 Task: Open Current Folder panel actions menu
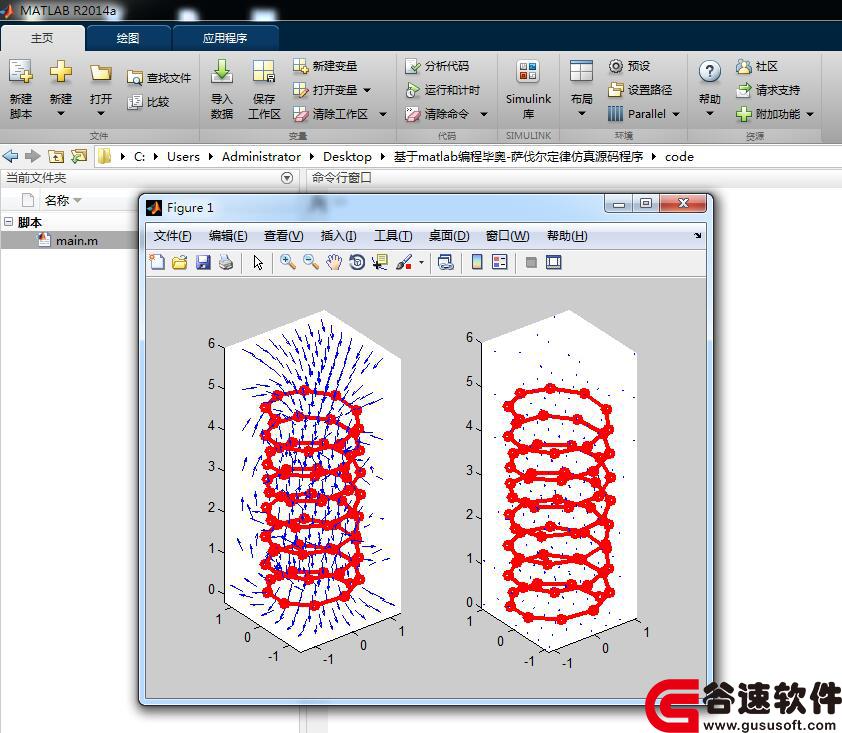[287, 178]
